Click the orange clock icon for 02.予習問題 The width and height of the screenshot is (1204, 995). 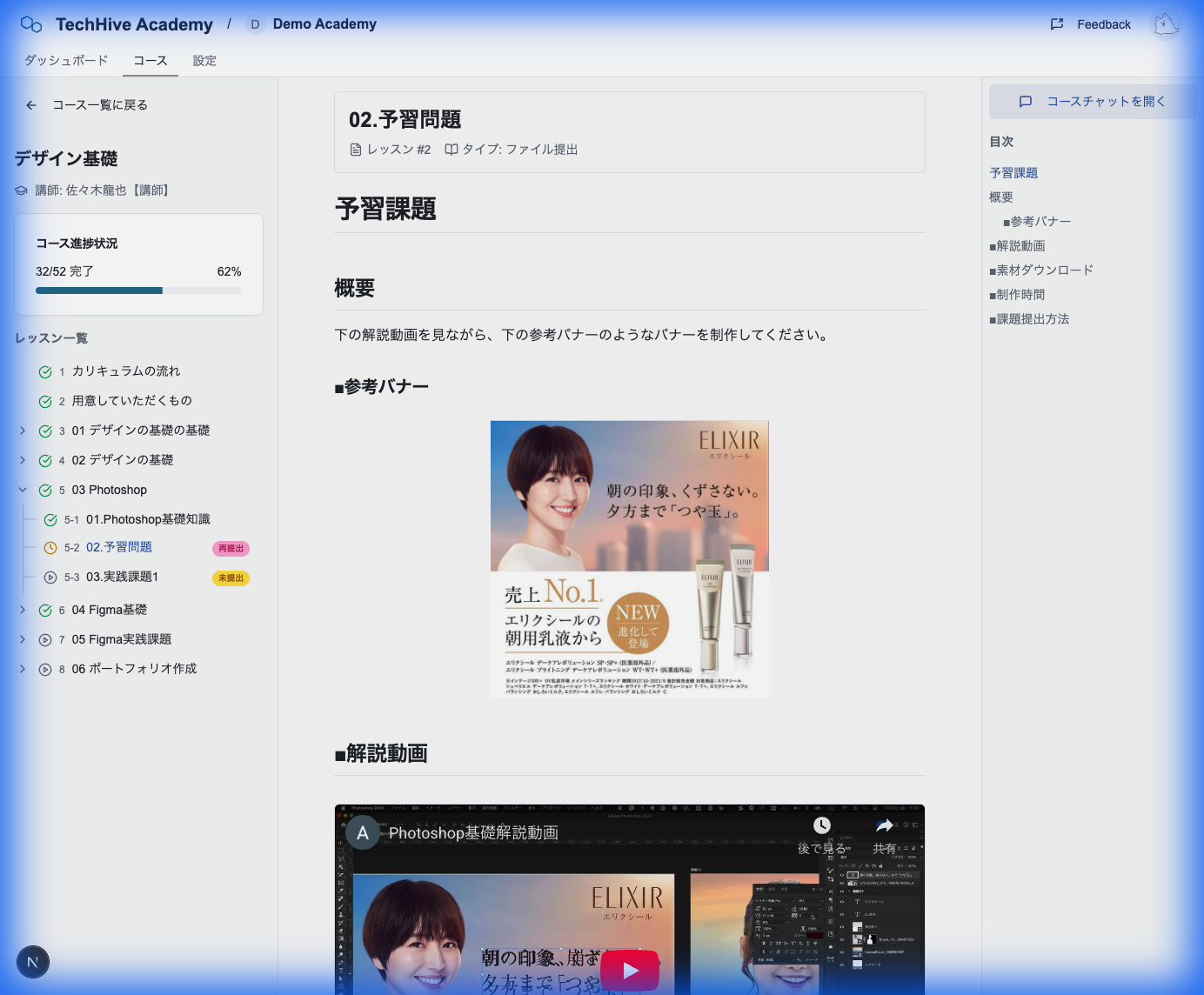[50, 548]
